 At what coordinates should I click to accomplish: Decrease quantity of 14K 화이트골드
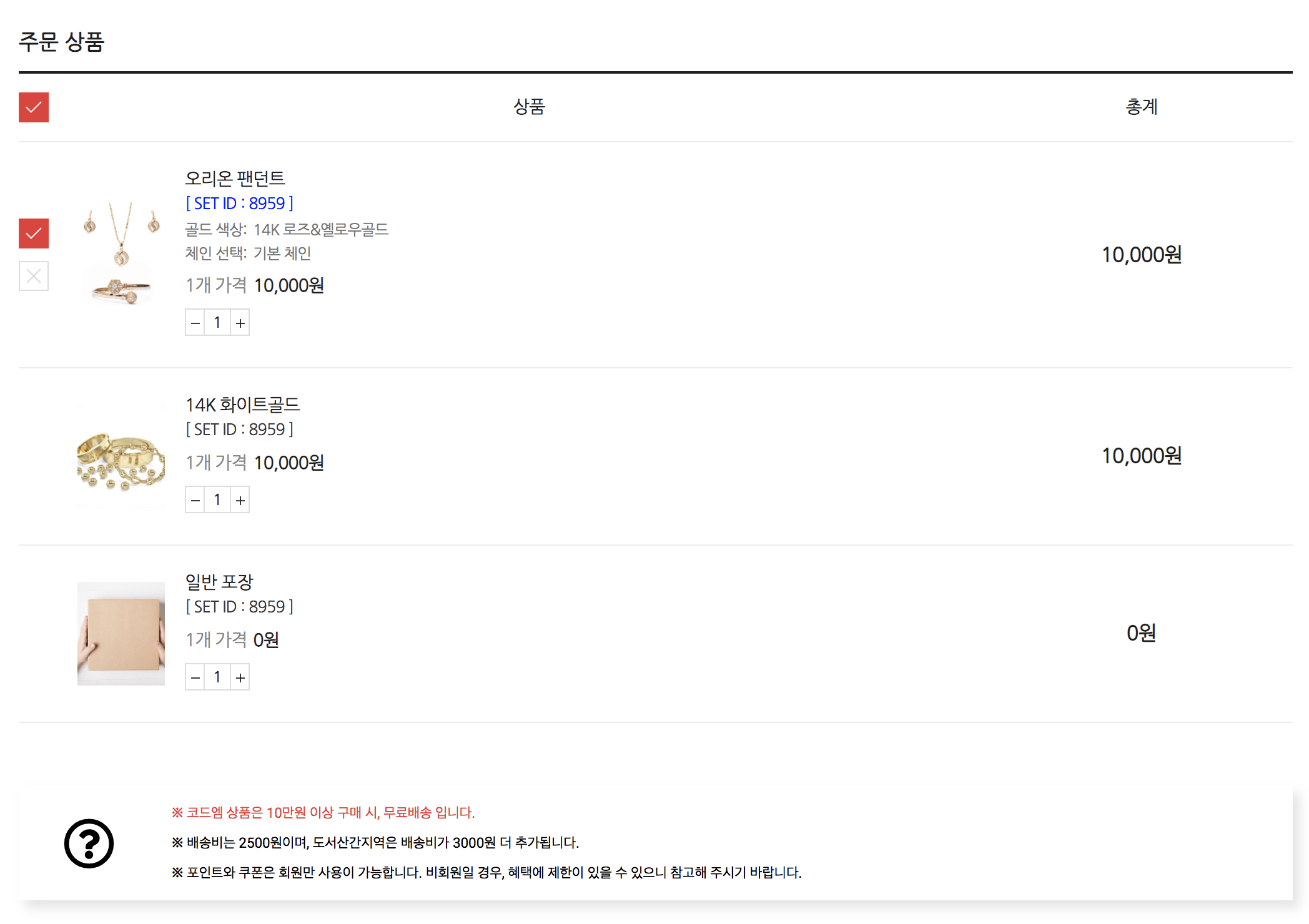click(x=195, y=500)
